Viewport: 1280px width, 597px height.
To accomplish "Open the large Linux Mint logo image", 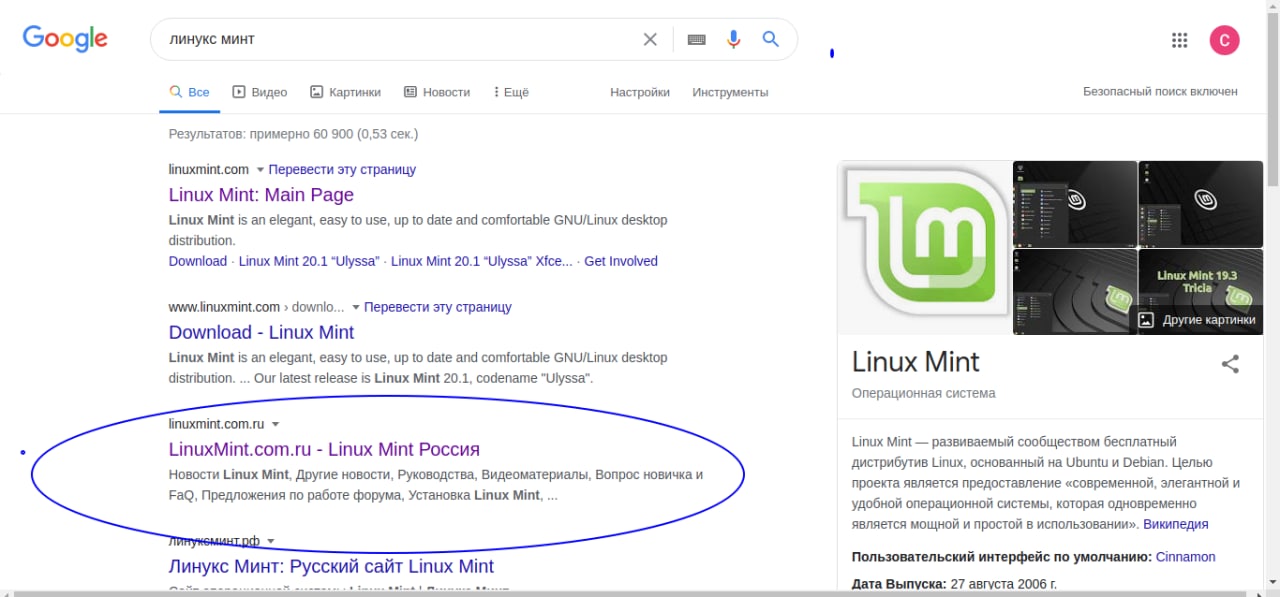I will (925, 248).
